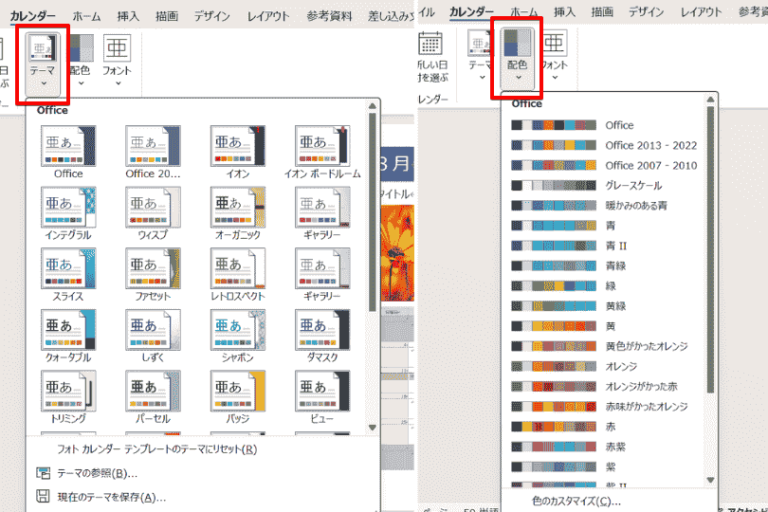Pick the トリミング theme

(x=68, y=391)
